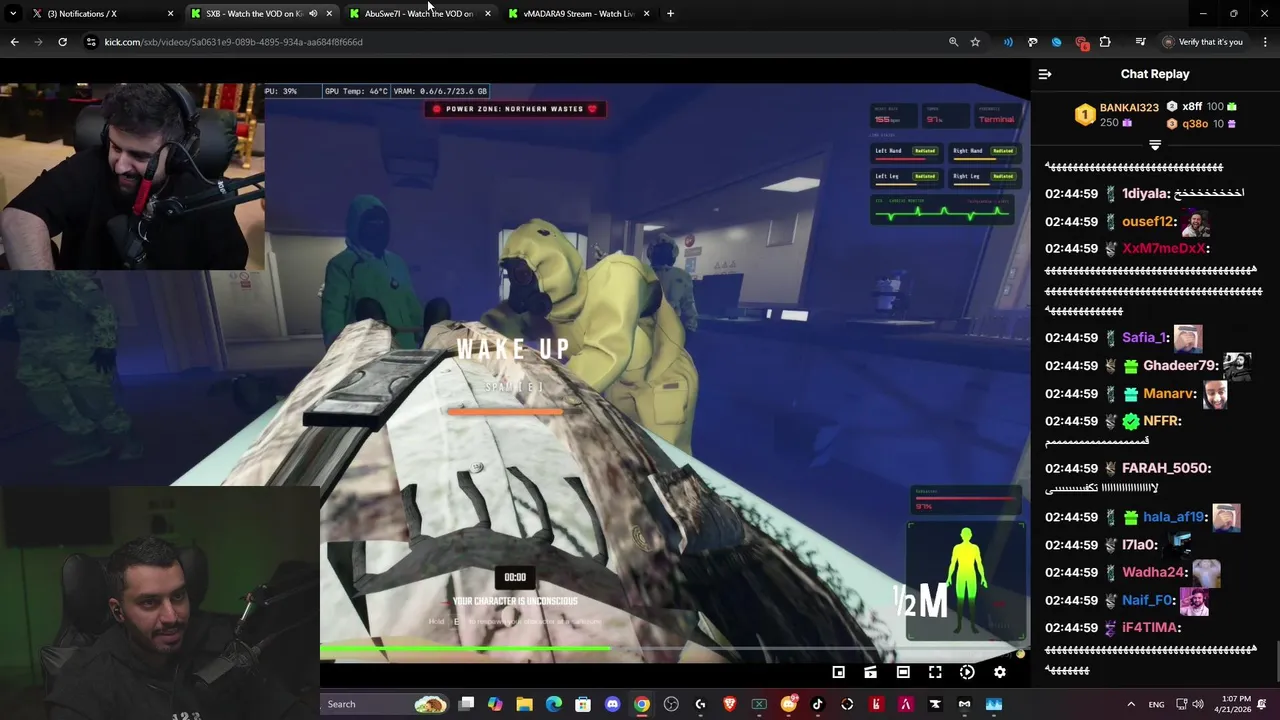The width and height of the screenshot is (1280, 720).
Task: Open q38o third place gifter
Action: (1194, 124)
